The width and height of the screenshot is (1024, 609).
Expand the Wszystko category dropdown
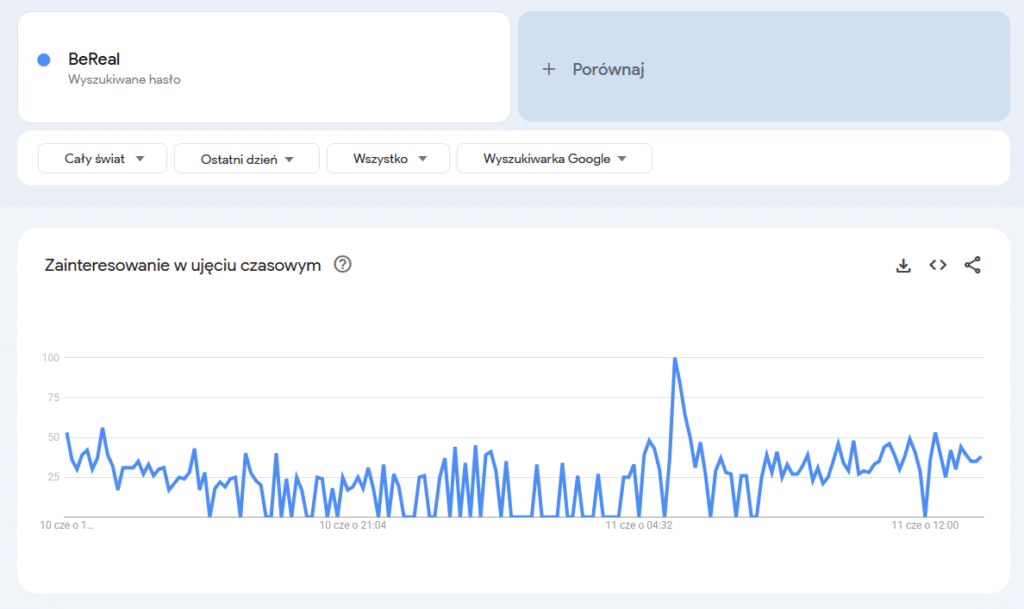(x=390, y=158)
